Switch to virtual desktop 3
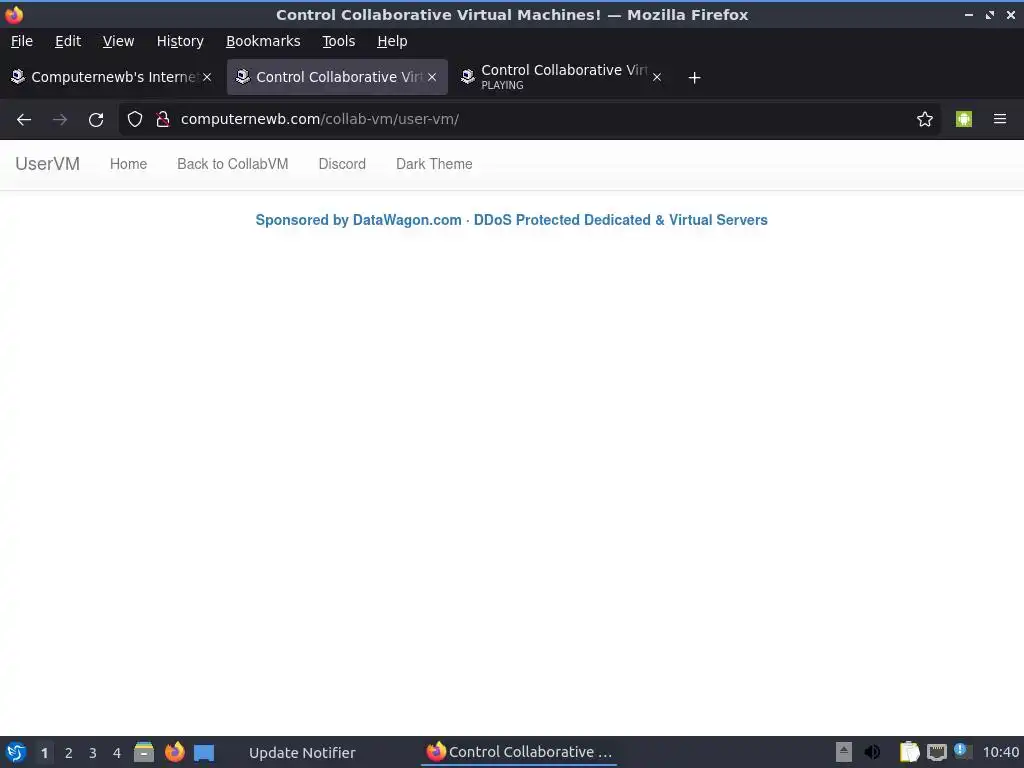The width and height of the screenshot is (1024, 768). (x=93, y=753)
